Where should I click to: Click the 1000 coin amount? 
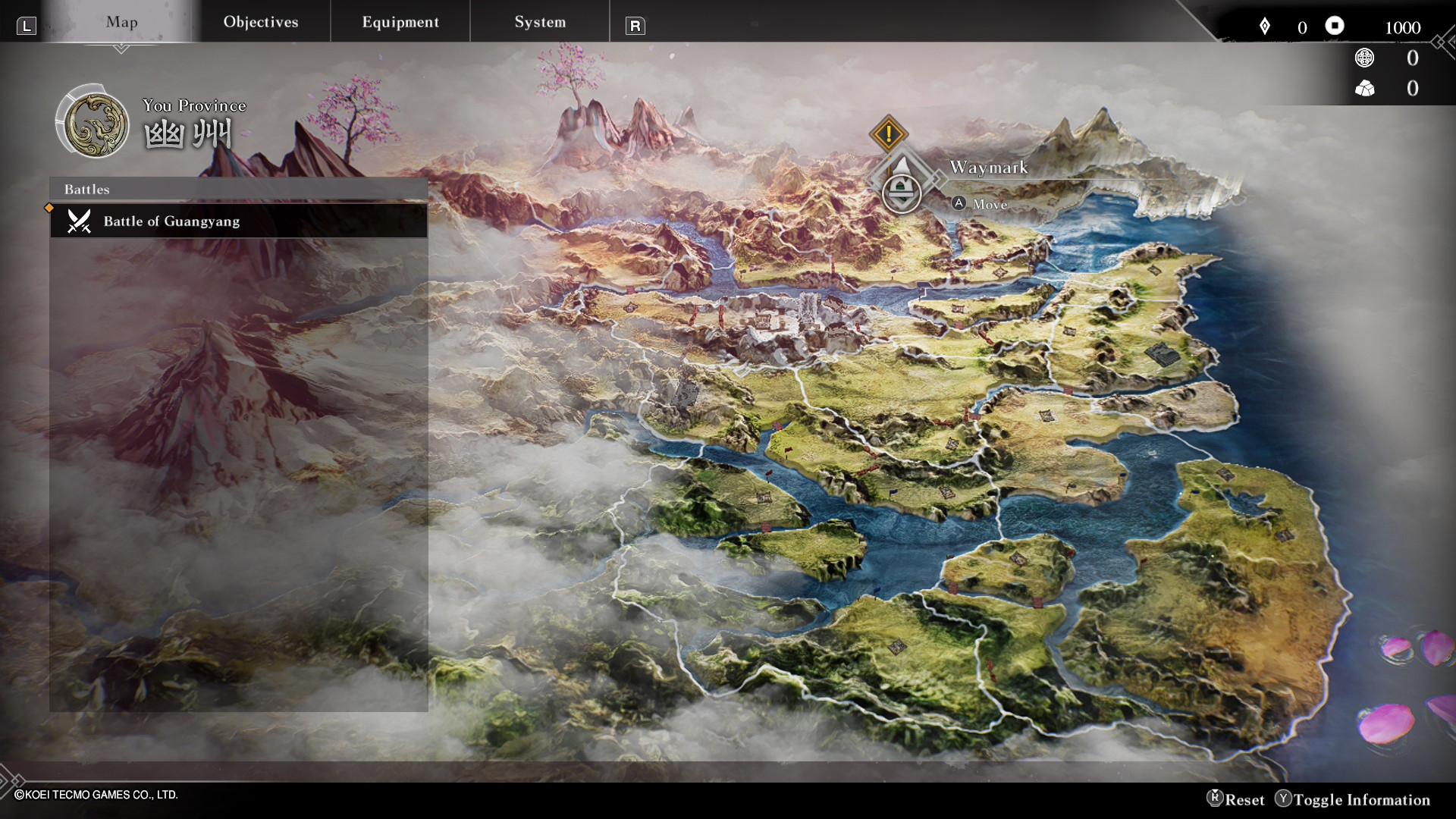point(1402,27)
